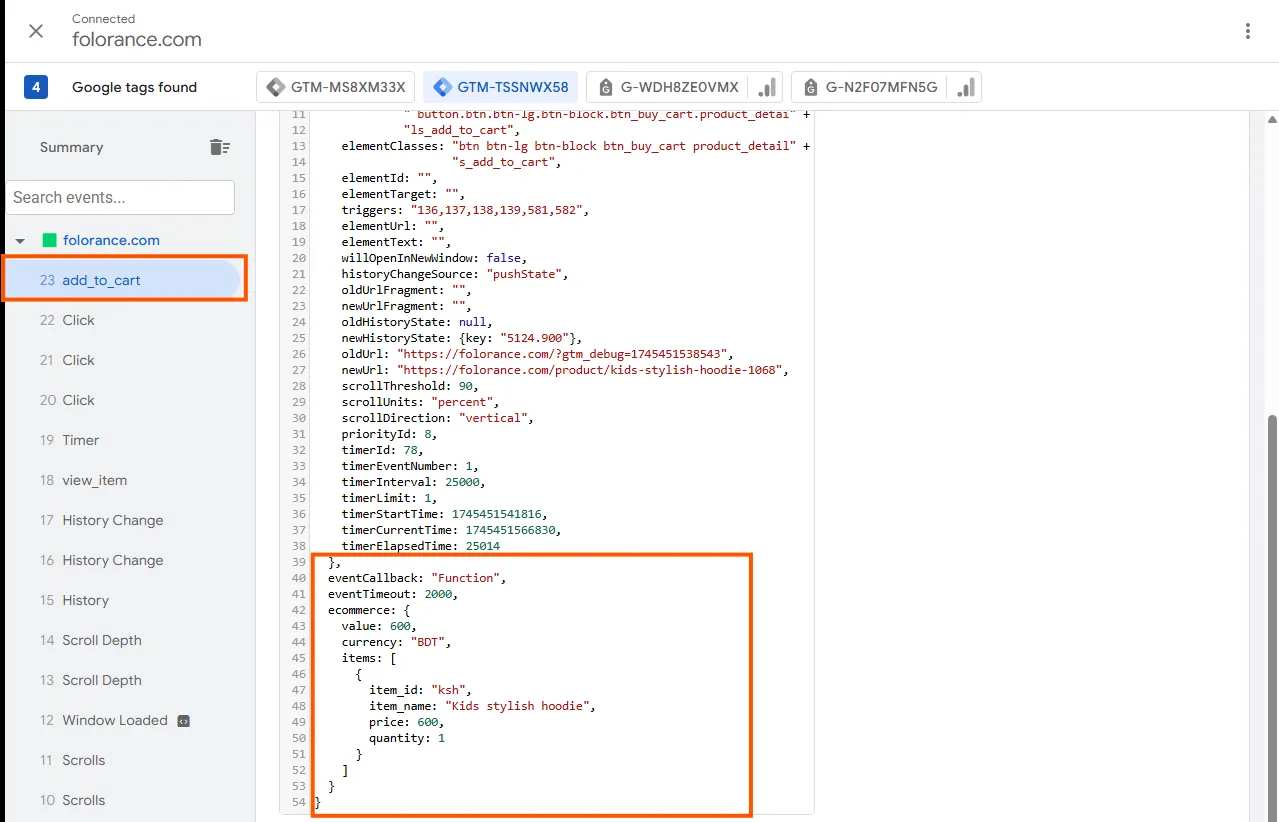Click the currency "BDT" value

[428, 642]
